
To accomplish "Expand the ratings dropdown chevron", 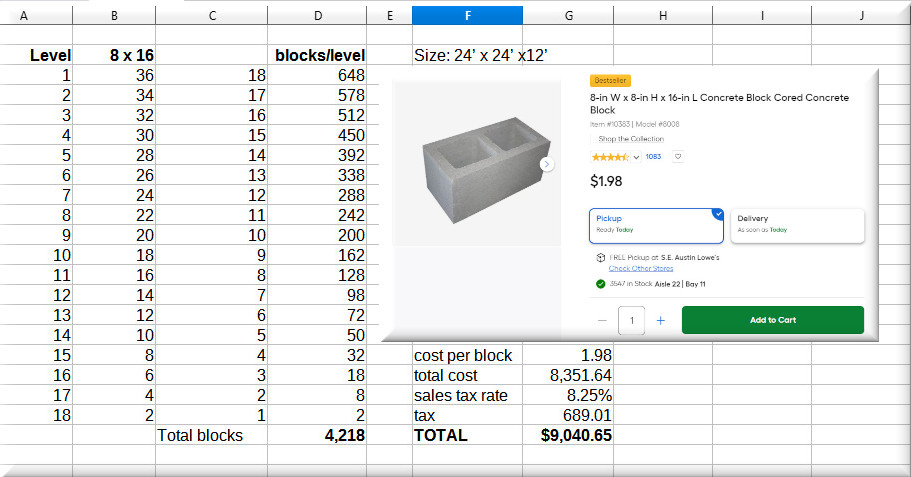I will click(636, 157).
